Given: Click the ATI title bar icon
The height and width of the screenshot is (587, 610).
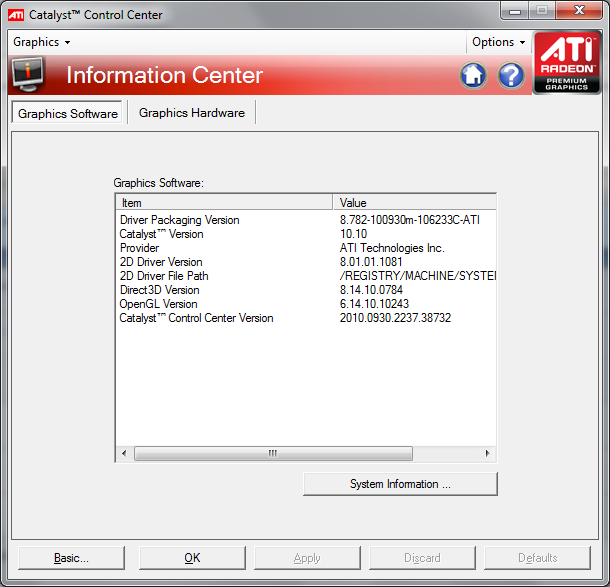Looking at the screenshot, I should [x=16, y=15].
